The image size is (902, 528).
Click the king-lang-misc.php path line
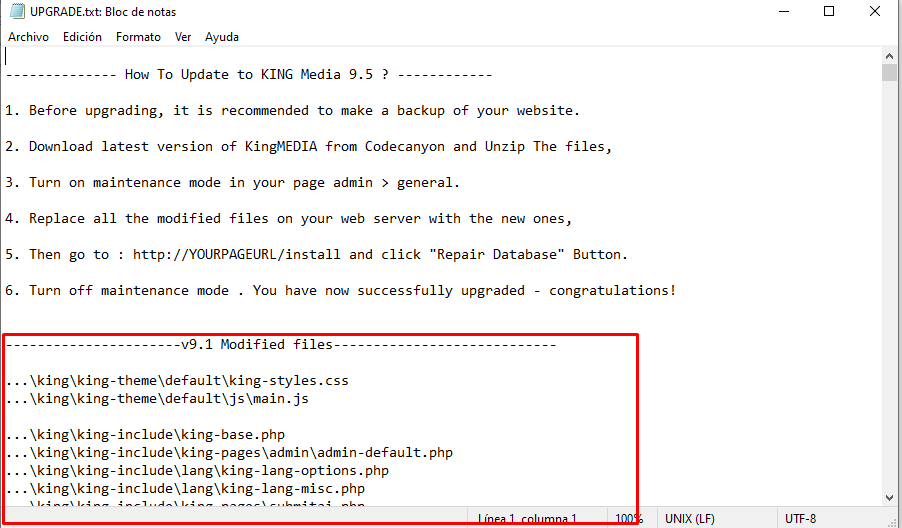click(185, 489)
